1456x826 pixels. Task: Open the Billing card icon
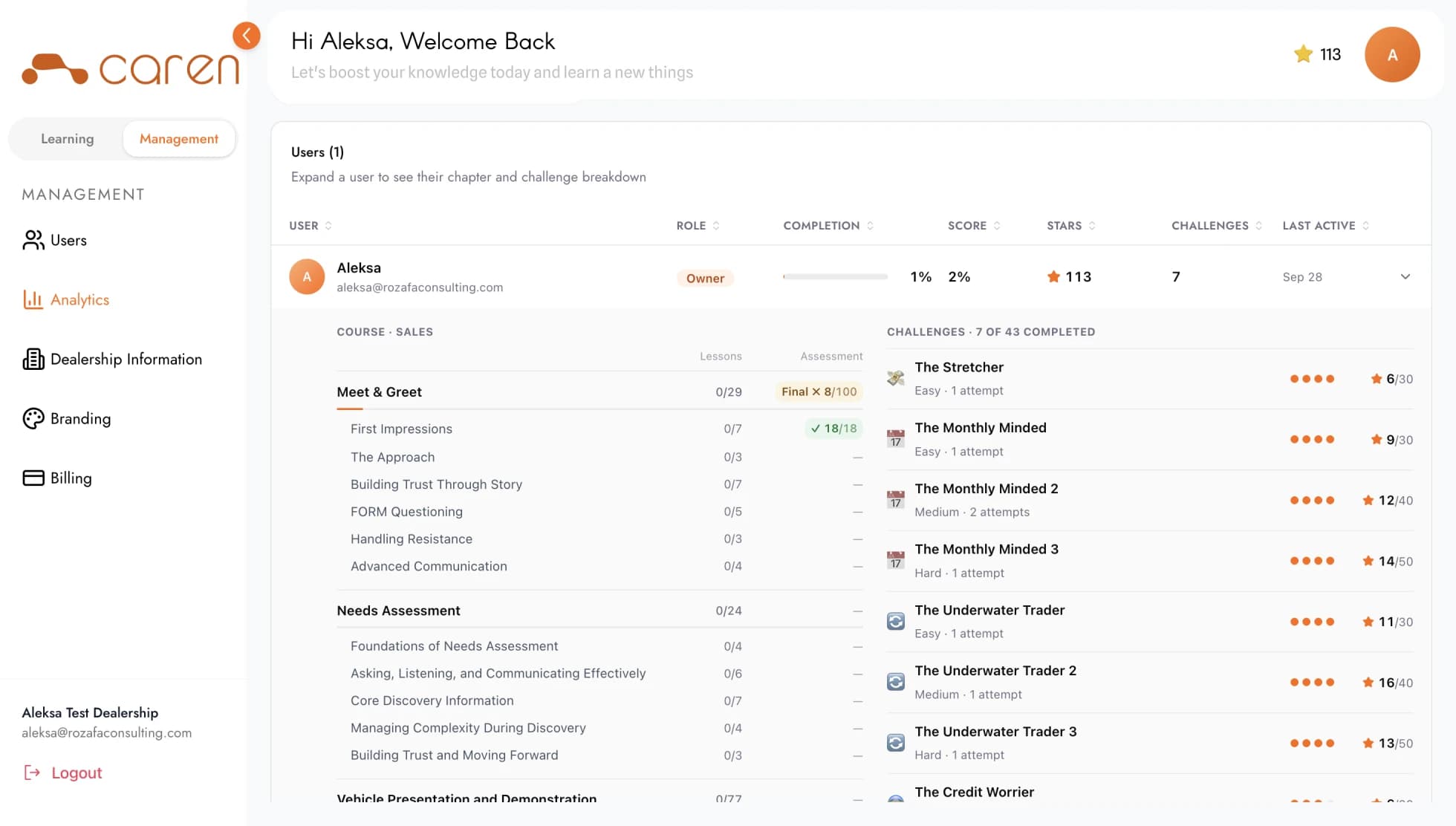click(33, 478)
